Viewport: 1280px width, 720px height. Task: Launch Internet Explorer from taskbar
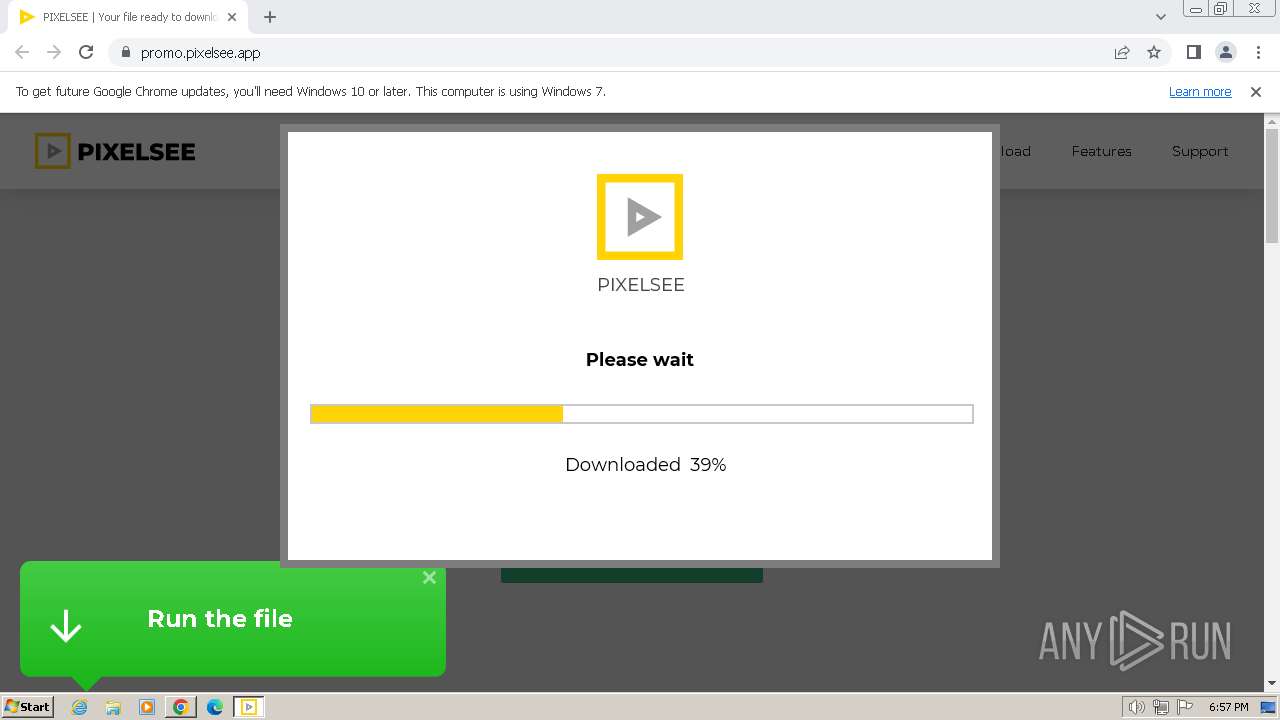(80, 707)
